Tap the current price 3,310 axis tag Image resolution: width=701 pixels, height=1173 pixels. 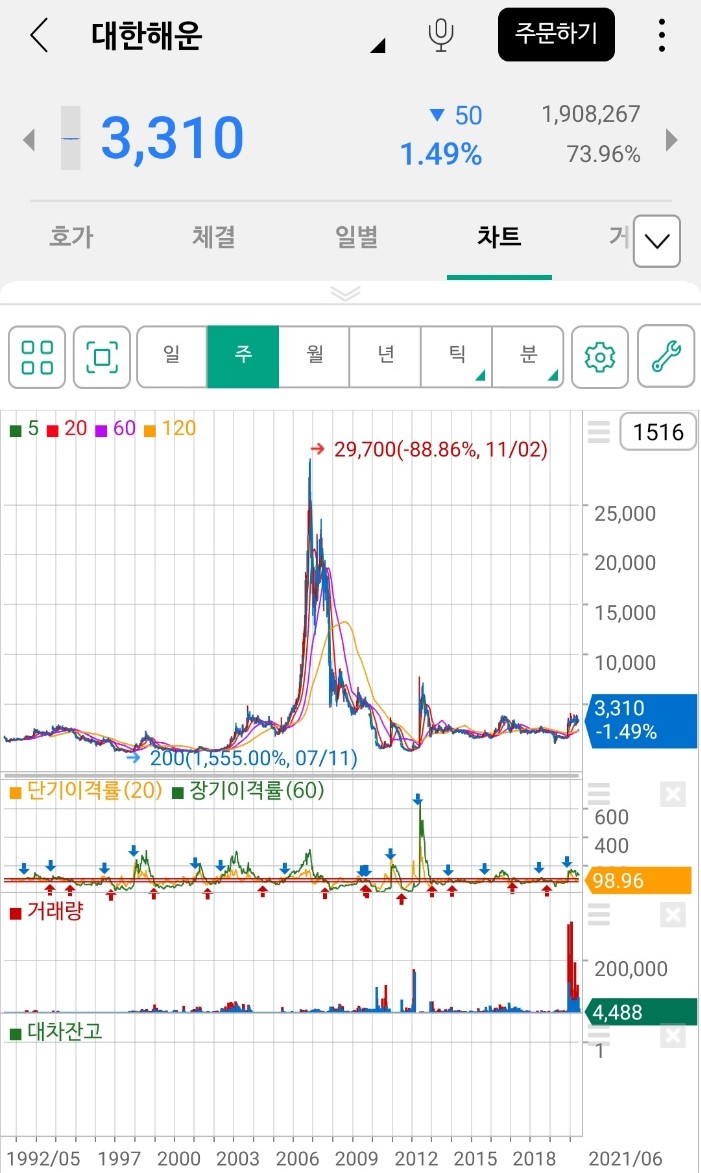click(643, 720)
